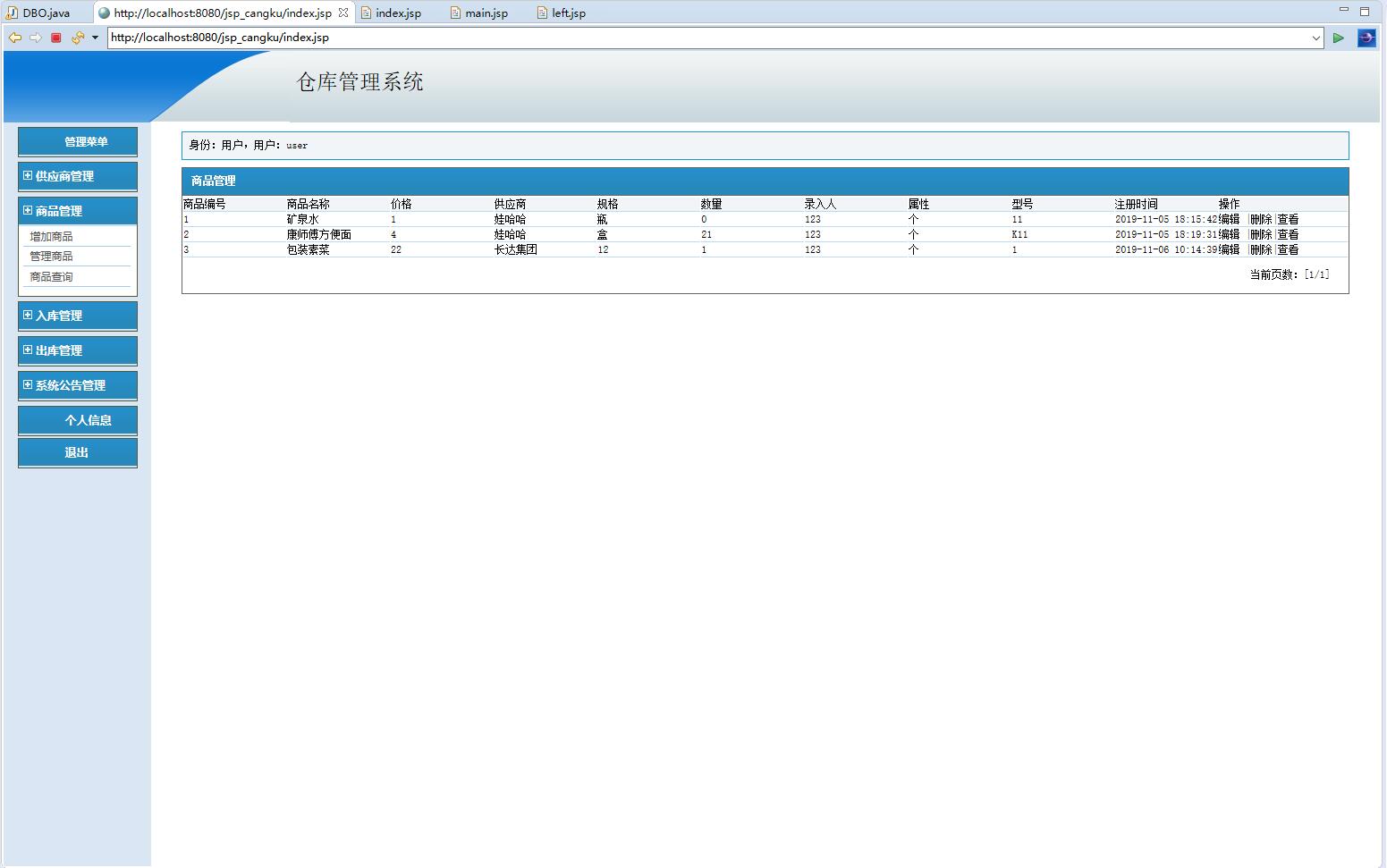Click 删除 for 包装素菜 row
Viewport: 1387px width, 868px height.
pos(1261,249)
